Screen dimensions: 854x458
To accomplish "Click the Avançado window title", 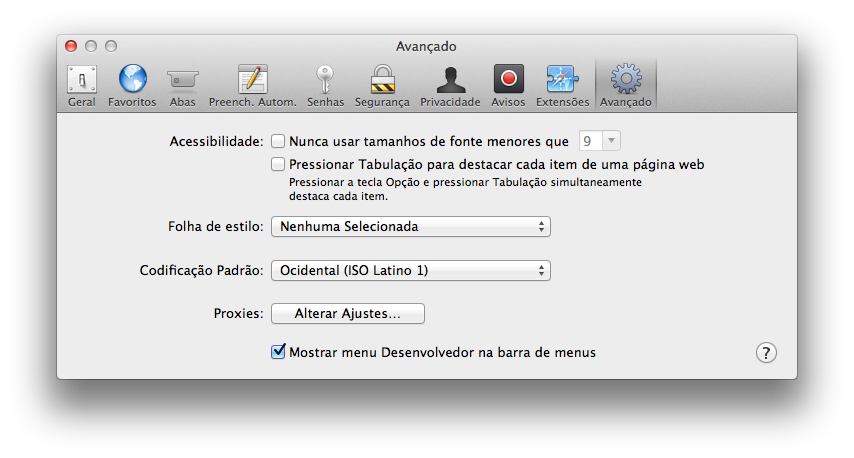I will click(x=426, y=46).
